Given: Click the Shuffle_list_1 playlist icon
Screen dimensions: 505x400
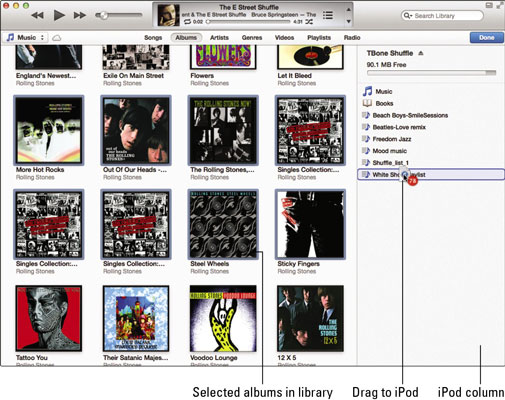Looking at the screenshot, I should pos(366,163).
